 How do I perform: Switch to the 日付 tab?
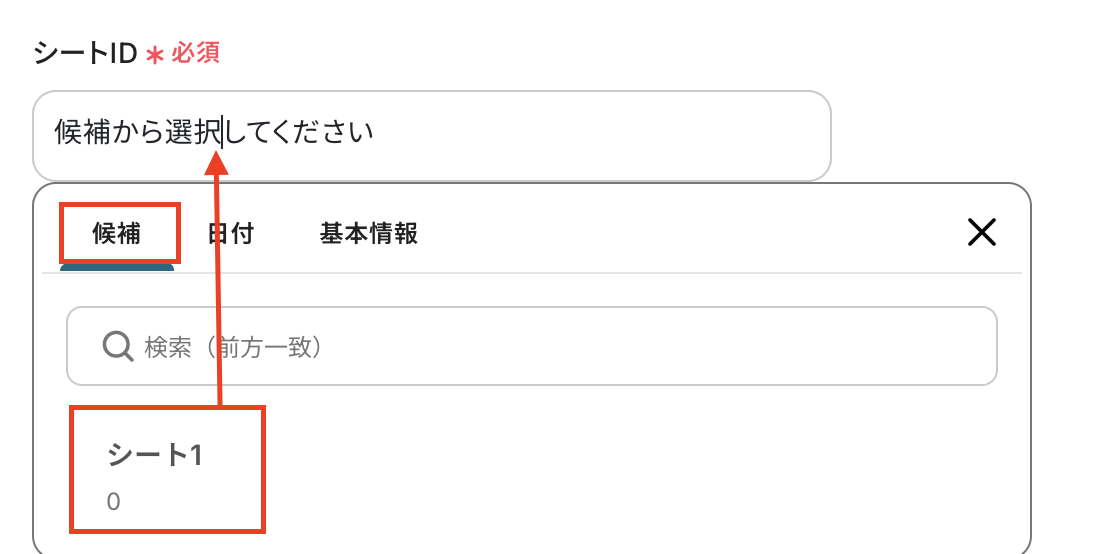[x=231, y=234]
